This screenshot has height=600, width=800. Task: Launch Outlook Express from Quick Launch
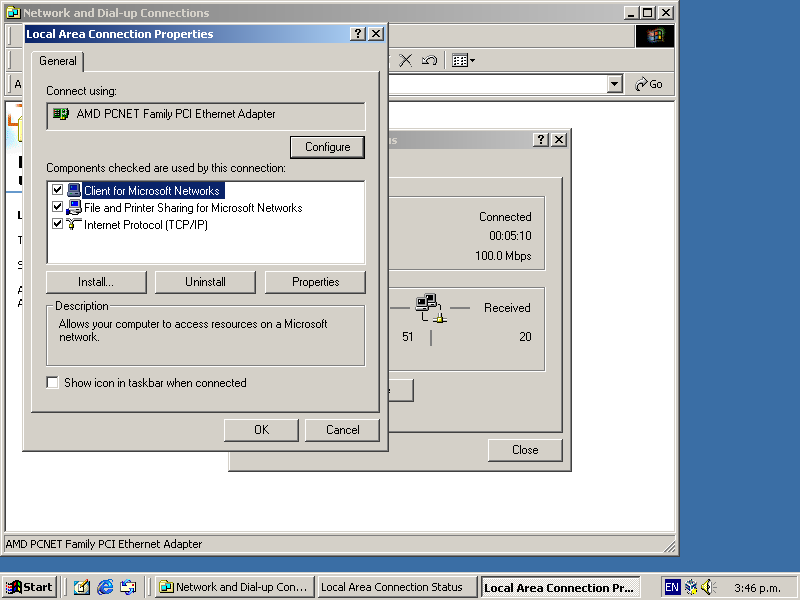point(128,587)
